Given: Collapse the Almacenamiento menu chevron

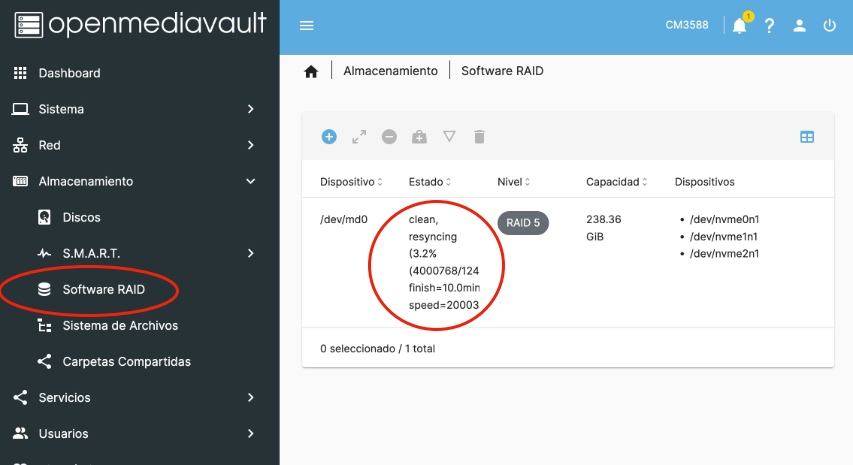Looking at the screenshot, I should pos(250,181).
